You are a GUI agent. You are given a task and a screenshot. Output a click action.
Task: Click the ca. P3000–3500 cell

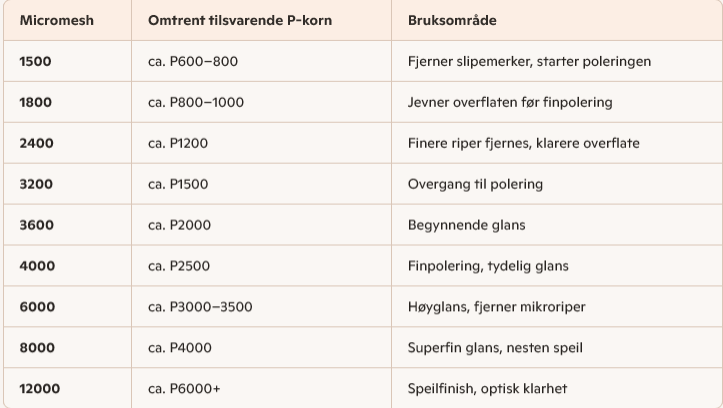(200, 307)
